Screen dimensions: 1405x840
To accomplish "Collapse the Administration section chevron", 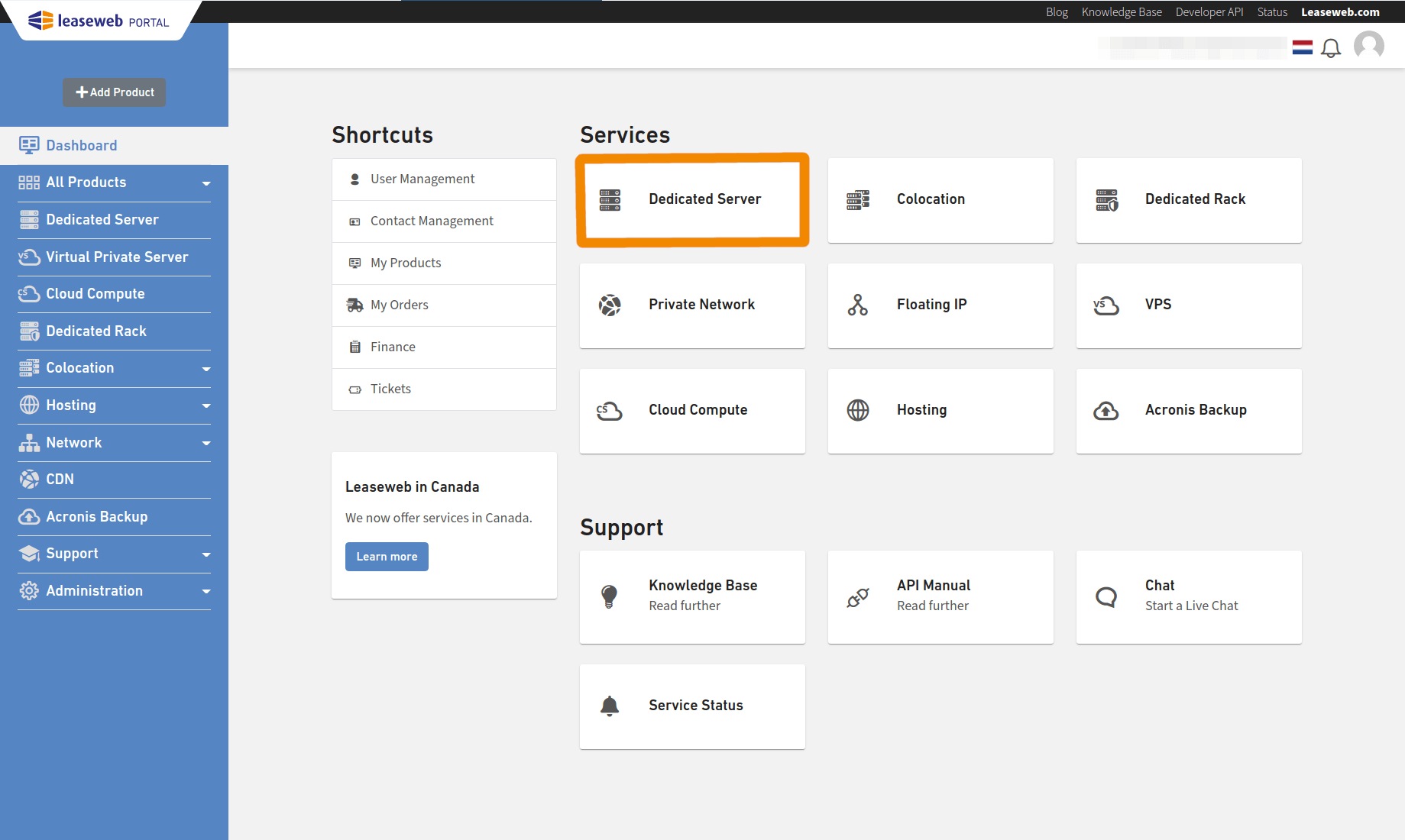I will (x=205, y=591).
